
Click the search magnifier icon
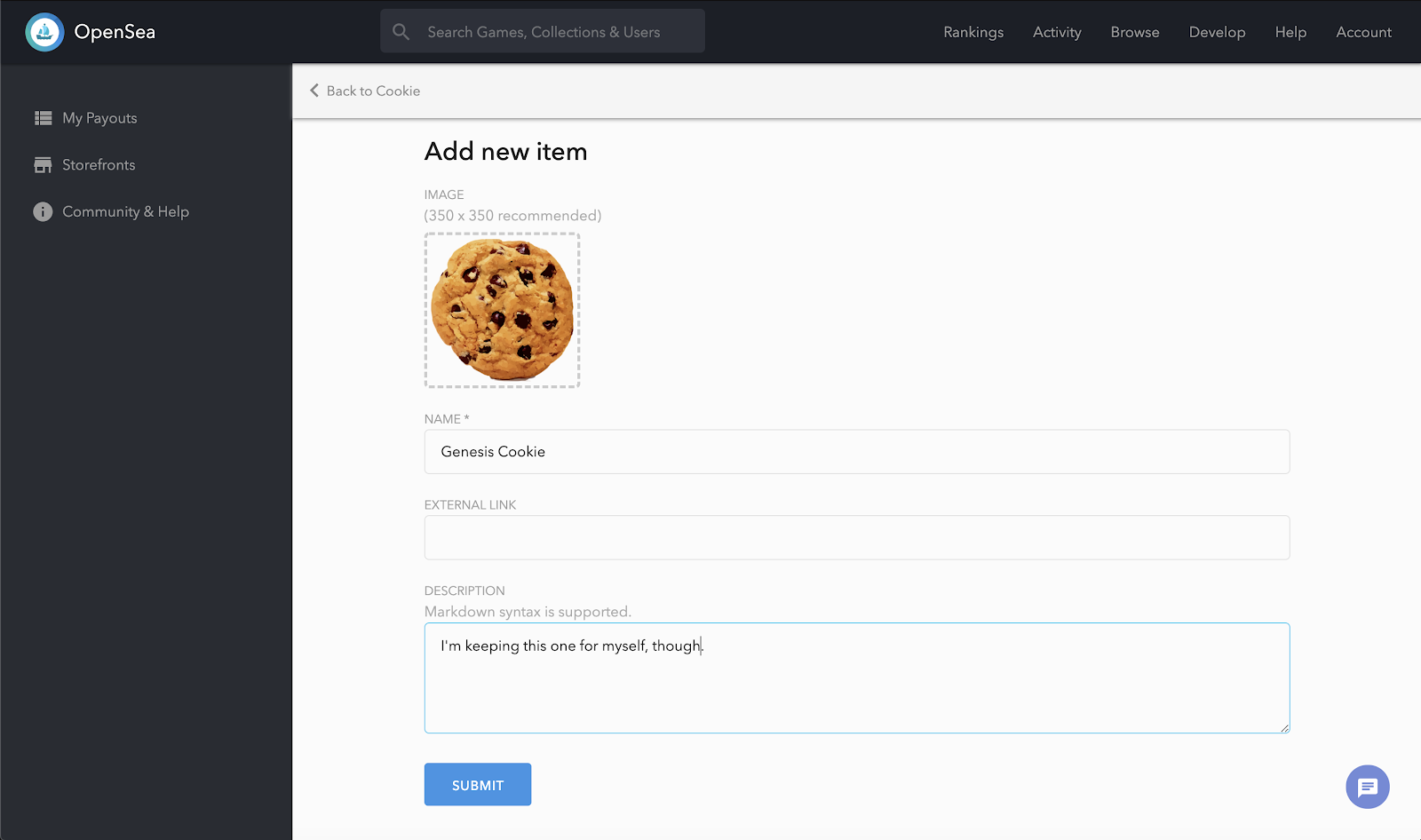click(401, 31)
